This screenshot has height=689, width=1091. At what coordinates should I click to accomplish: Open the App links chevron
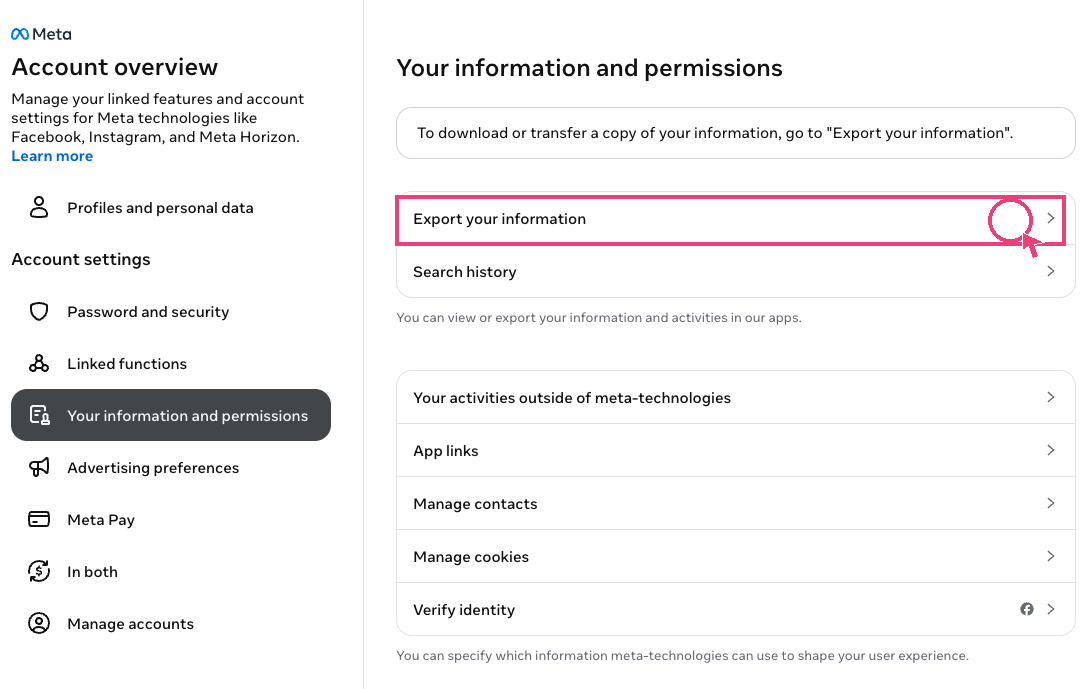point(1051,450)
